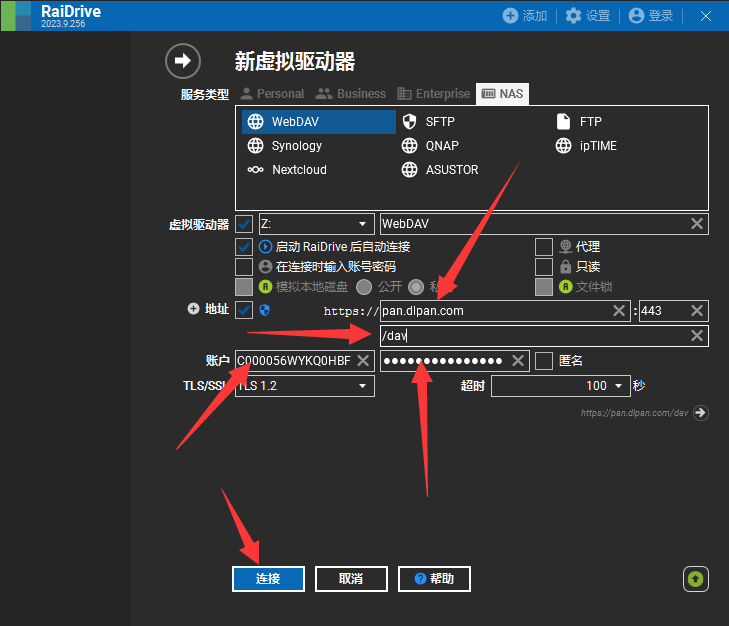Enable the 代理 proxy checkbox
The image size is (729, 626).
click(x=544, y=246)
